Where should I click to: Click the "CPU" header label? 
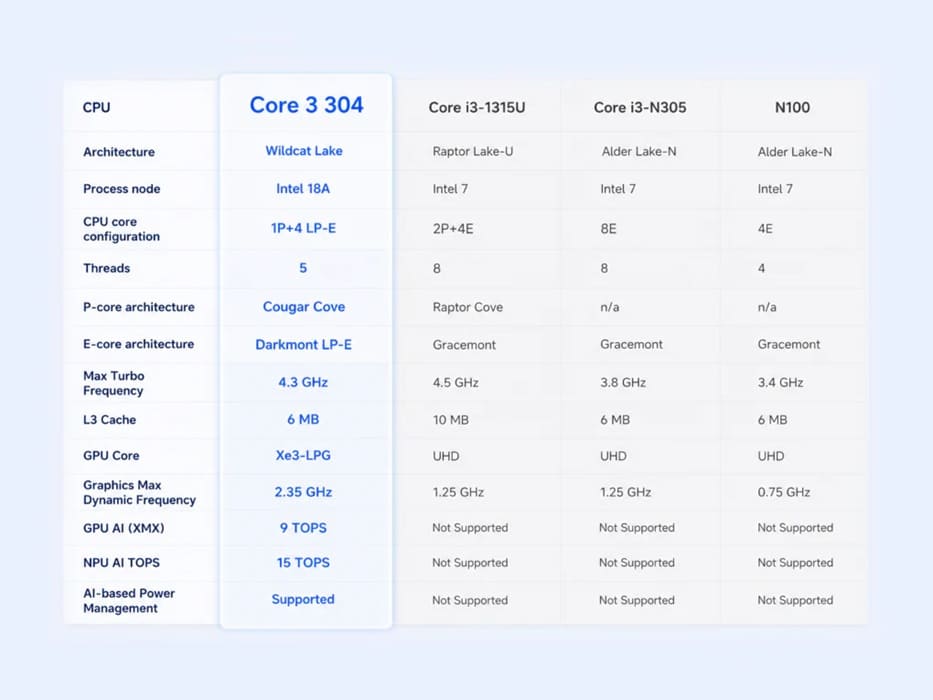tap(96, 107)
